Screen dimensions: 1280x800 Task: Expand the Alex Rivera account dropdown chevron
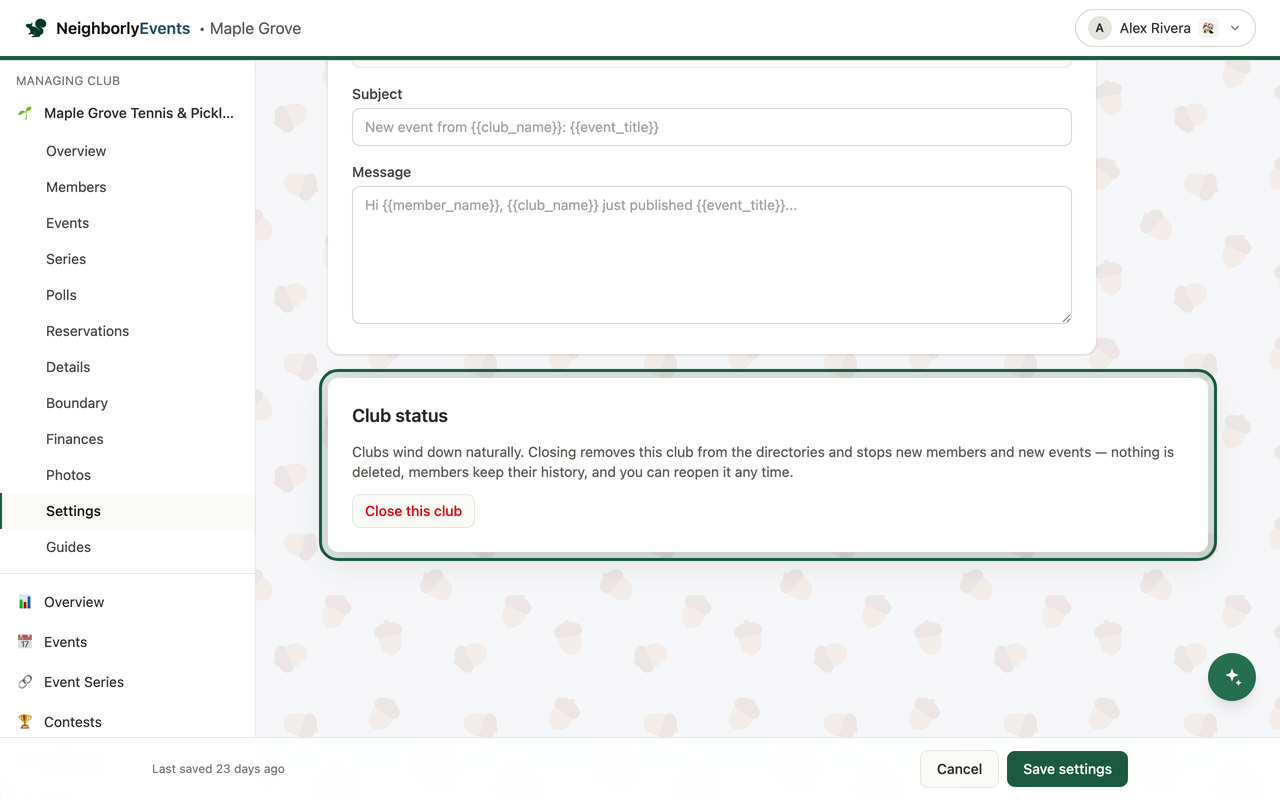pyautogui.click(x=1235, y=28)
